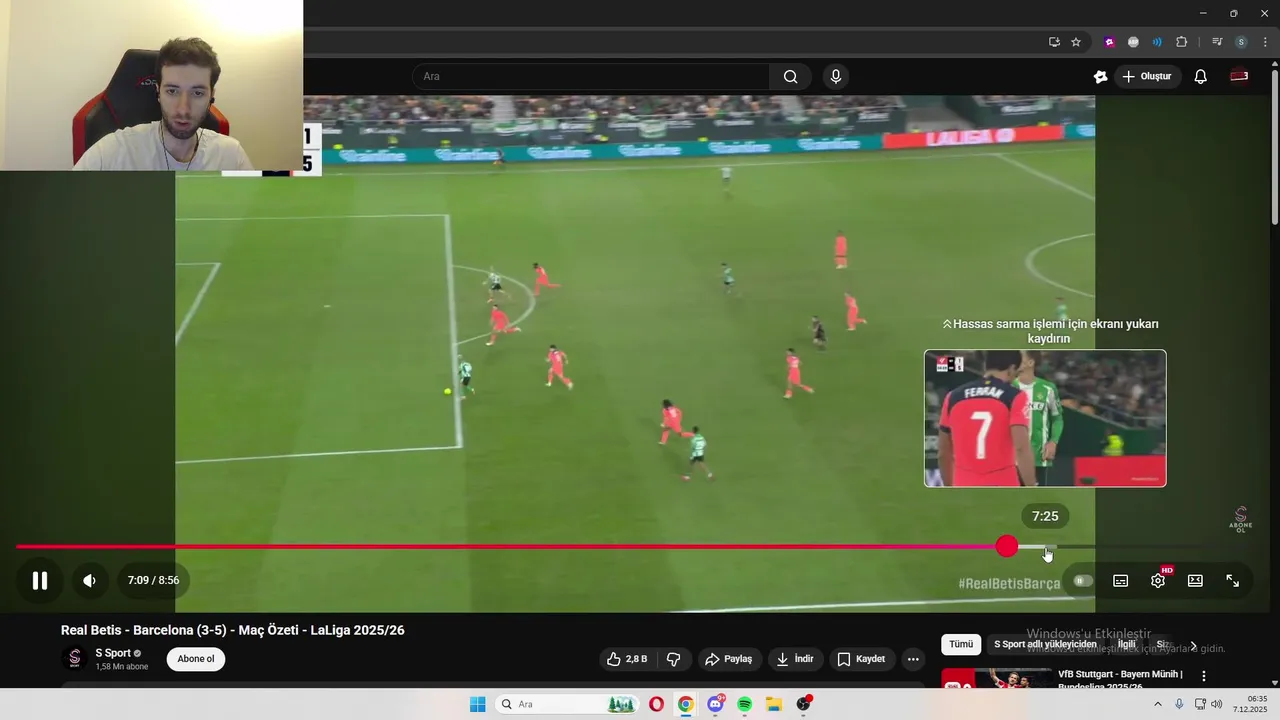Open the HD settings gear in player
The height and width of the screenshot is (720, 1280).
[1158, 581]
